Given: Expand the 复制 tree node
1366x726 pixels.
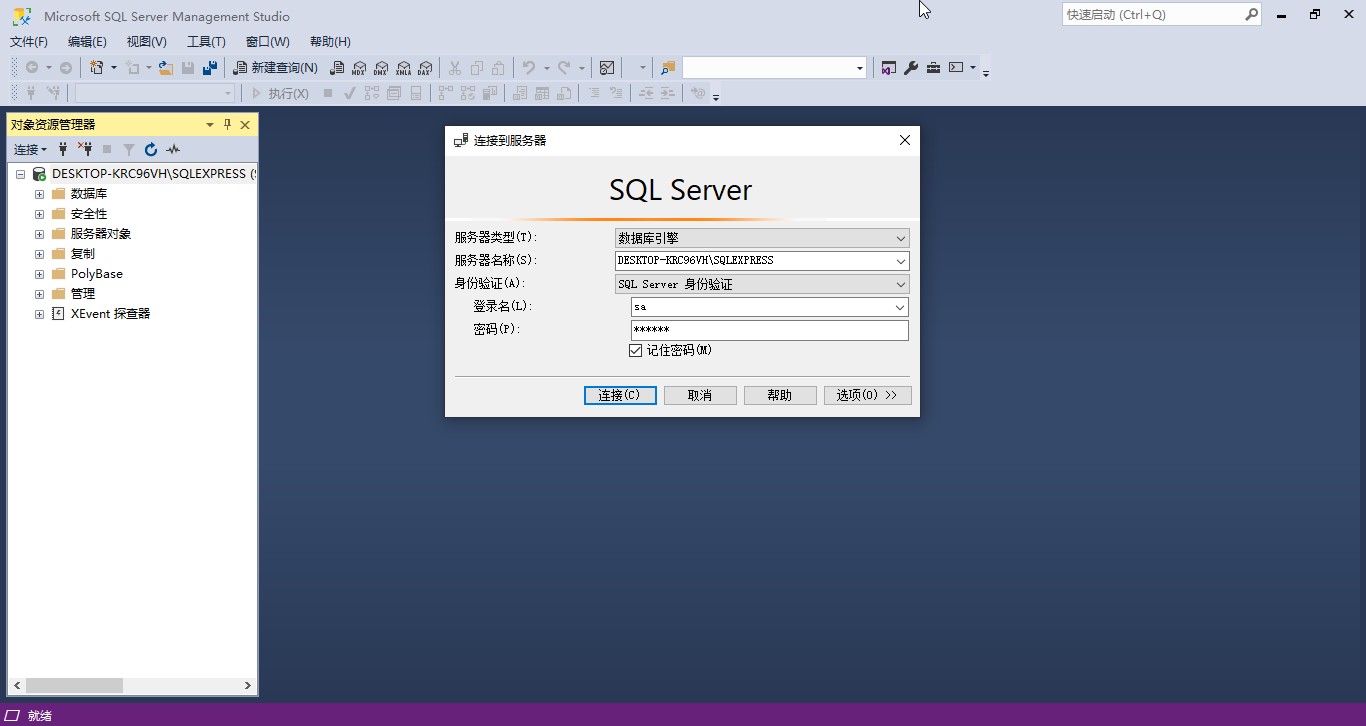Looking at the screenshot, I should click(39, 254).
